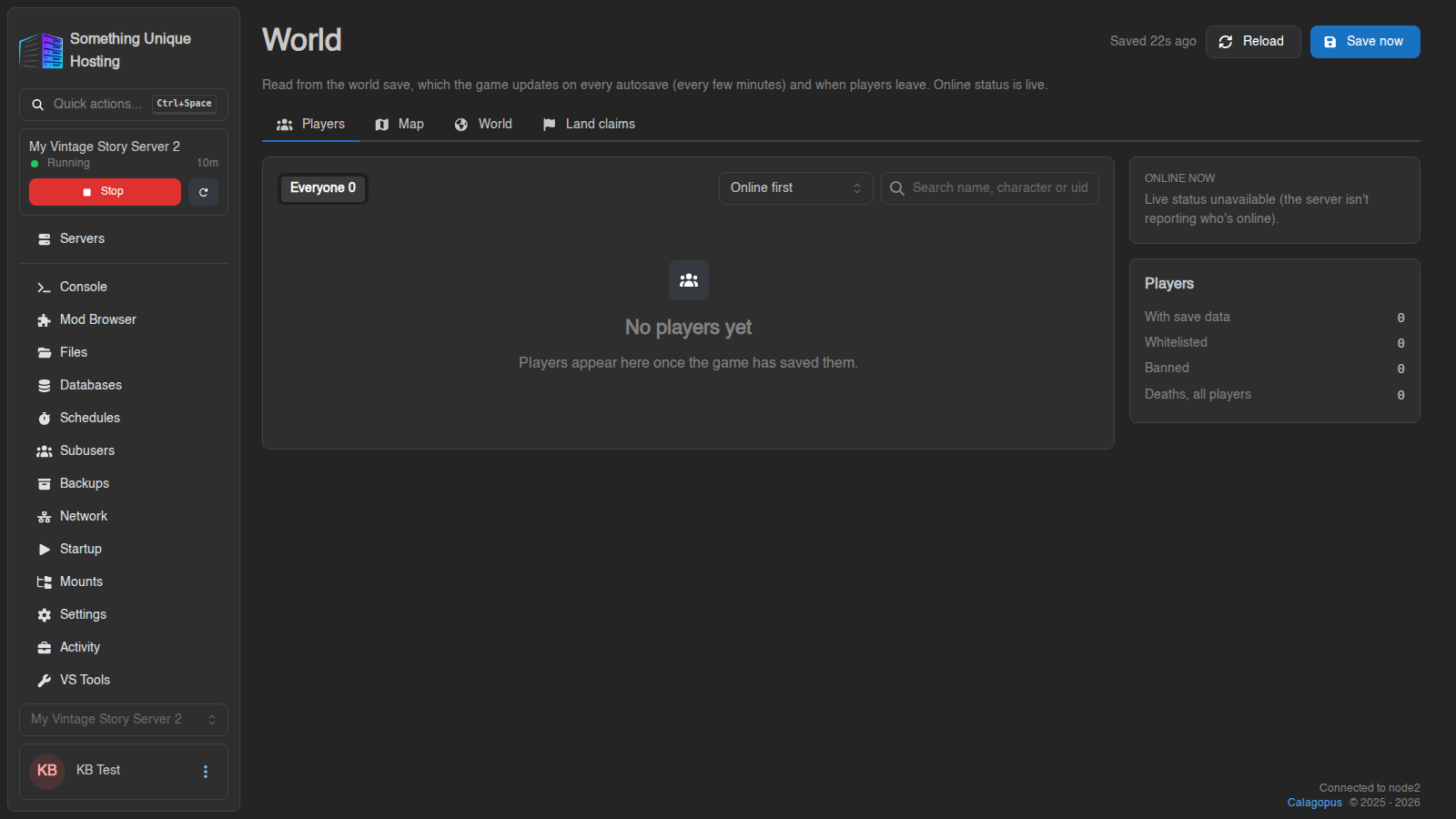Open the Subusers page
This screenshot has width=1456, height=819.
tap(124, 450)
